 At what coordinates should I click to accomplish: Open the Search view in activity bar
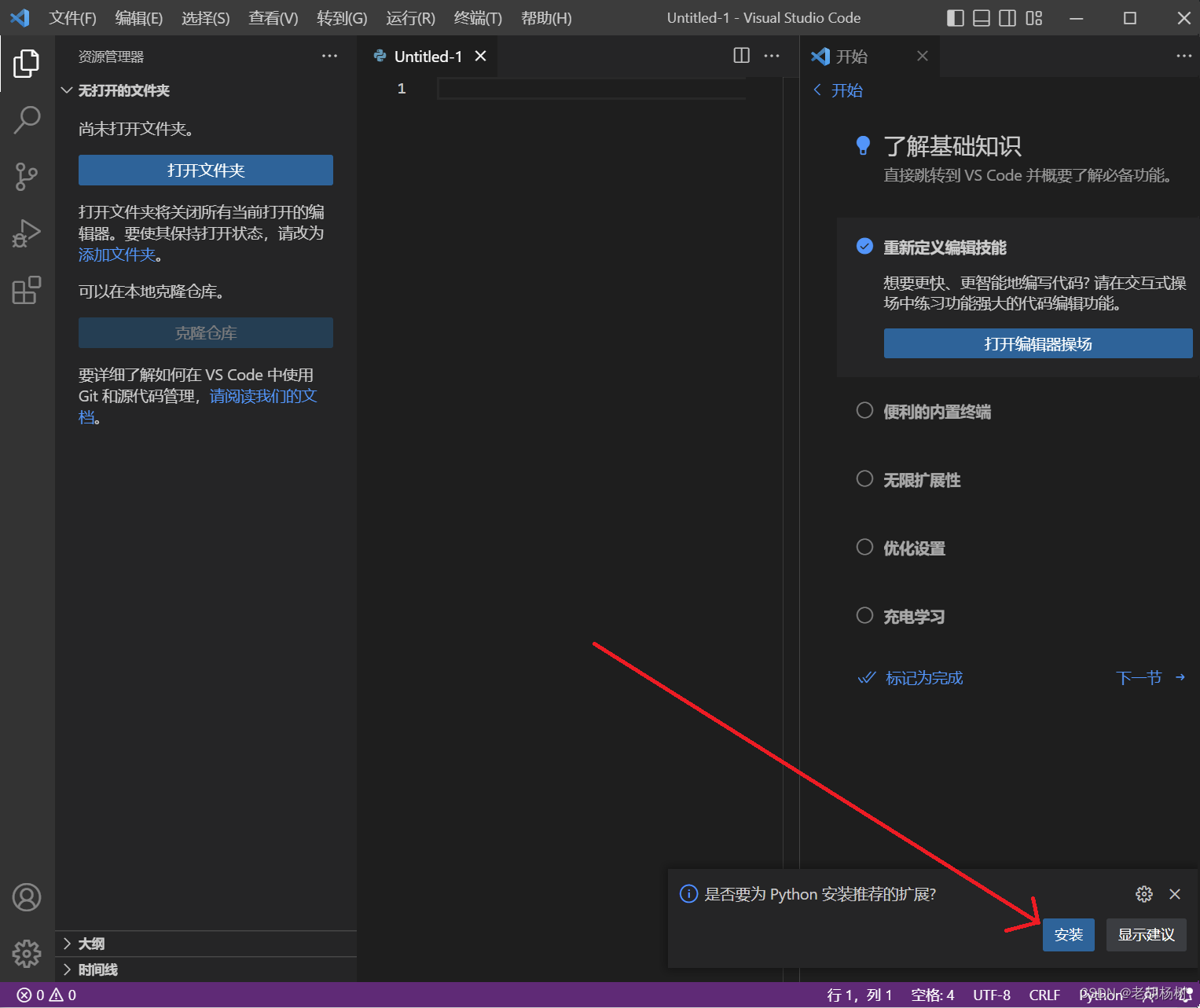click(27, 120)
